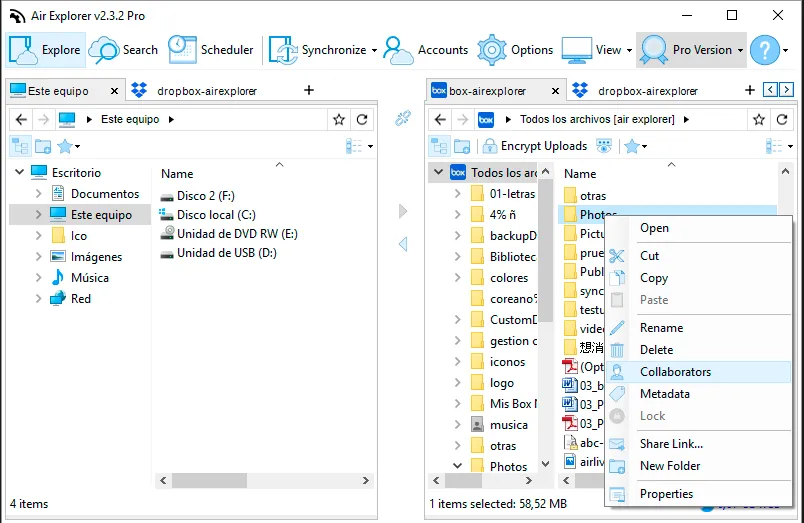This screenshot has width=804, height=523.
Task: Click Encrypt Uploads button
Action: [x=535, y=146]
